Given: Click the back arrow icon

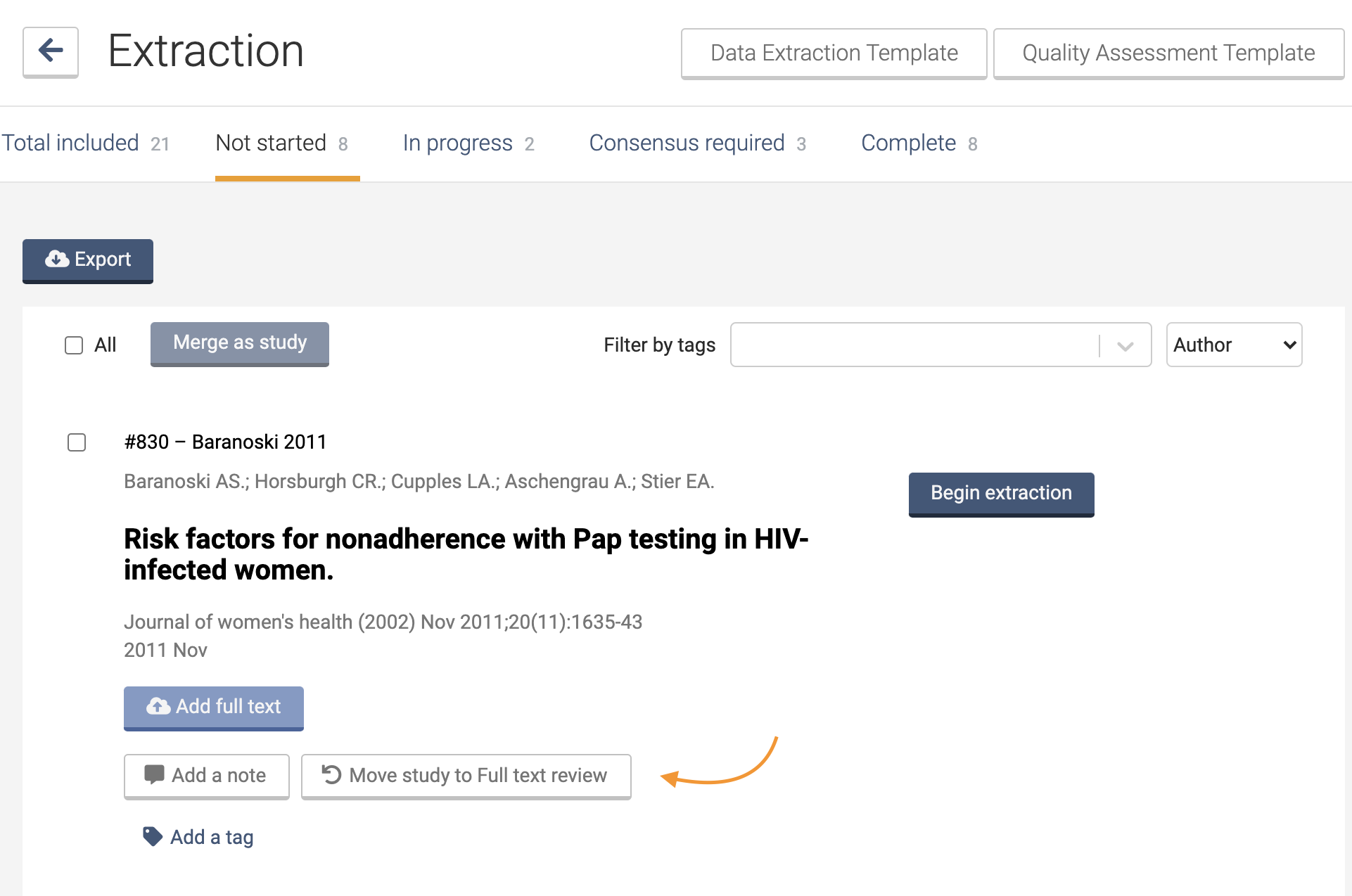Looking at the screenshot, I should point(51,51).
